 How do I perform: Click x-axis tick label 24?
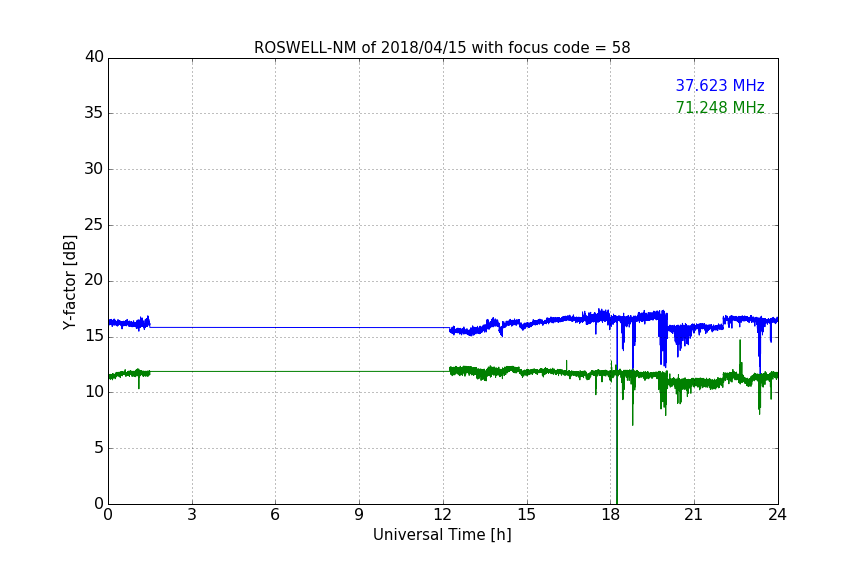pos(777,515)
